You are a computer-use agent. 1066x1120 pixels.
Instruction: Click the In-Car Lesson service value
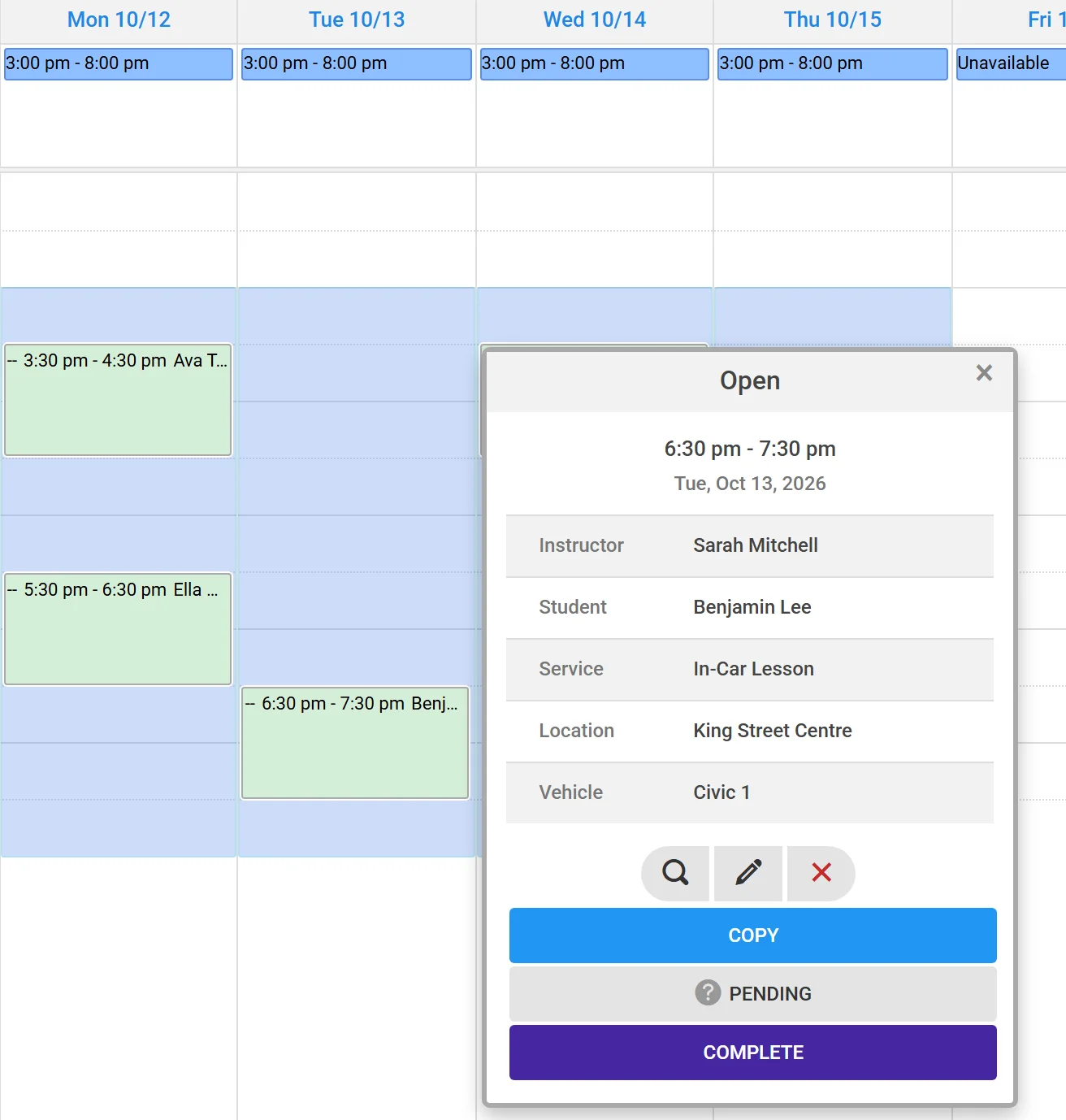(754, 669)
